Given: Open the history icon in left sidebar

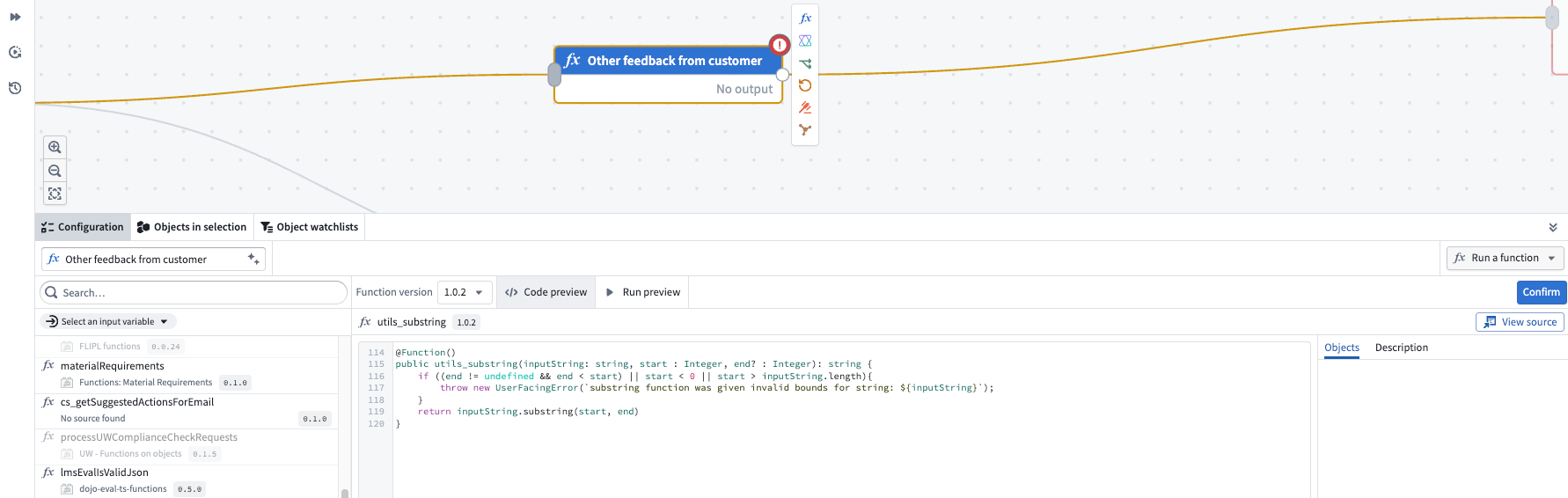Looking at the screenshot, I should pyautogui.click(x=15, y=88).
